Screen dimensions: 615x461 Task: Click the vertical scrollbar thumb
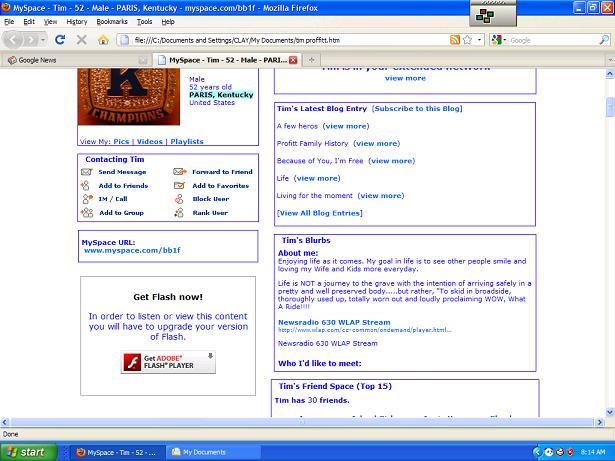click(610, 107)
